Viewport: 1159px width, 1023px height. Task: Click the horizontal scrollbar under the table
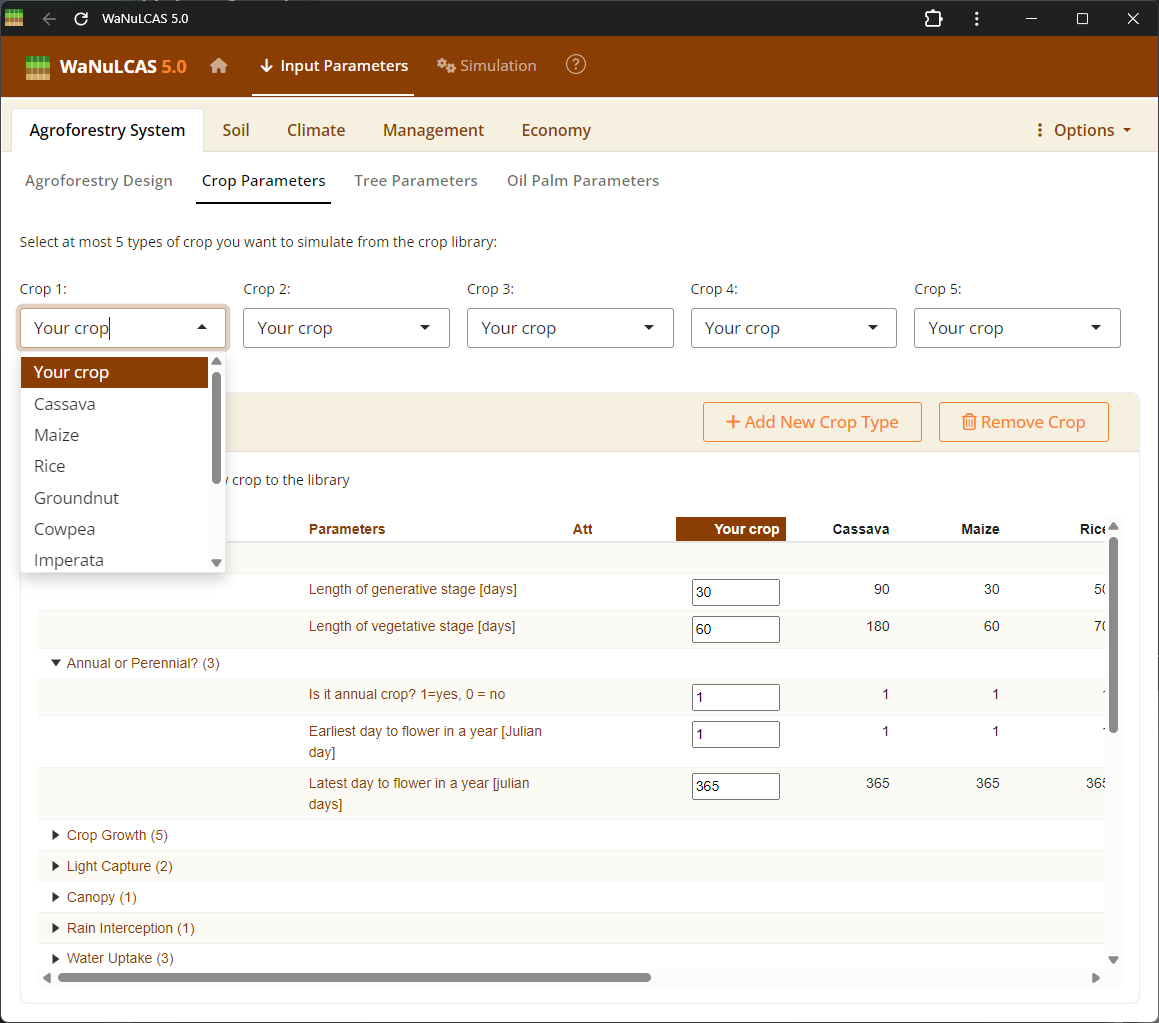click(354, 978)
